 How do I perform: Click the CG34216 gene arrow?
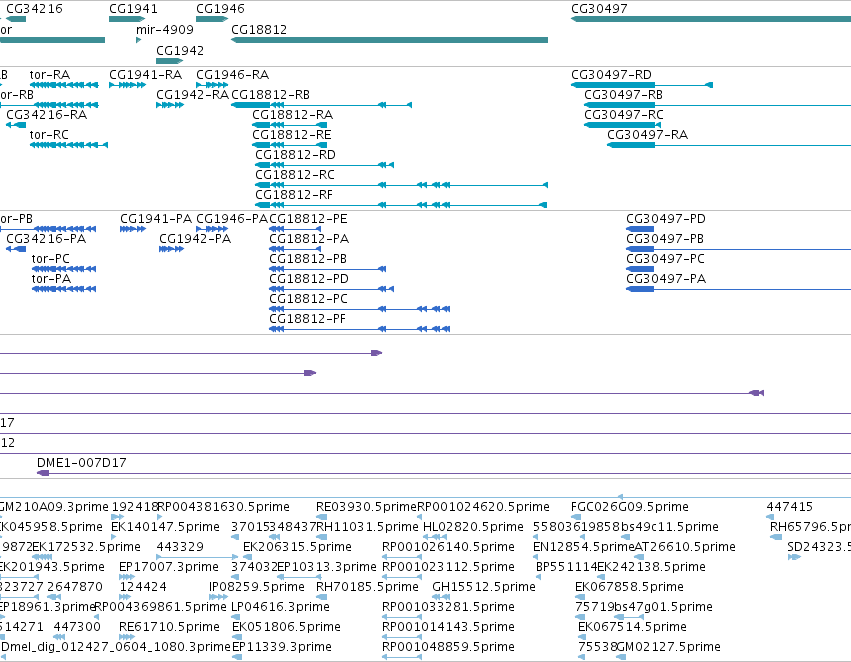[x=16, y=19]
